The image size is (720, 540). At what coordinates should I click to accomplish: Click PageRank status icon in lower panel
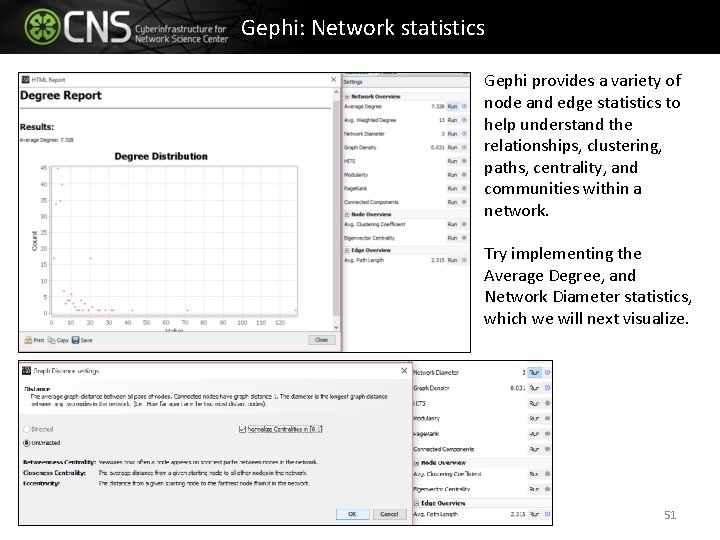pos(547,433)
